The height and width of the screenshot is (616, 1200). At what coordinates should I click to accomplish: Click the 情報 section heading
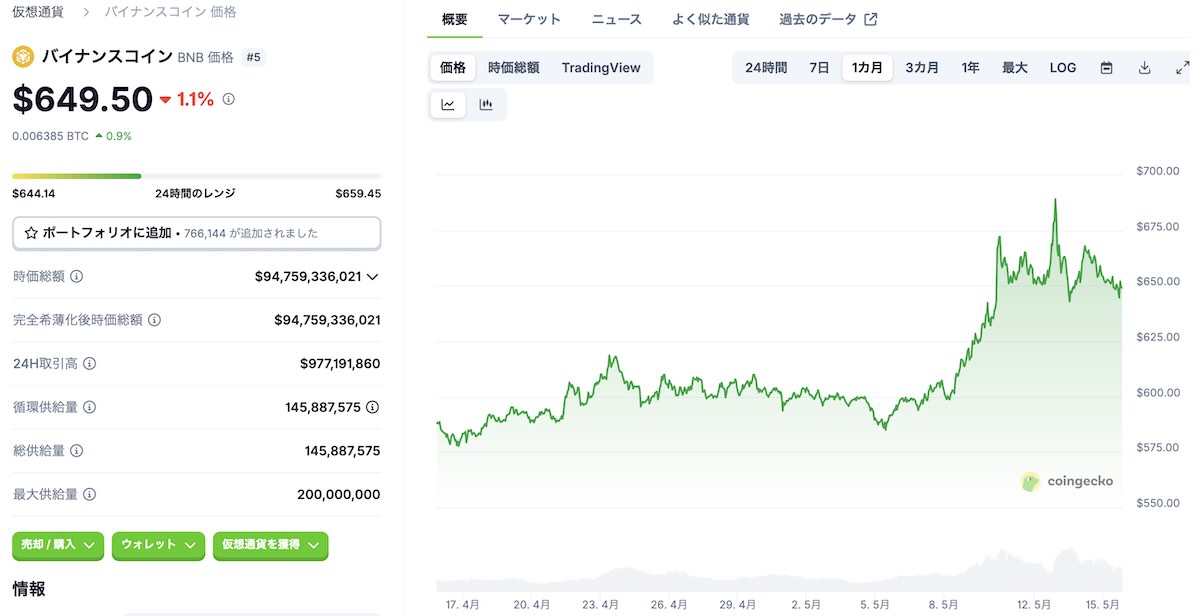[28, 589]
